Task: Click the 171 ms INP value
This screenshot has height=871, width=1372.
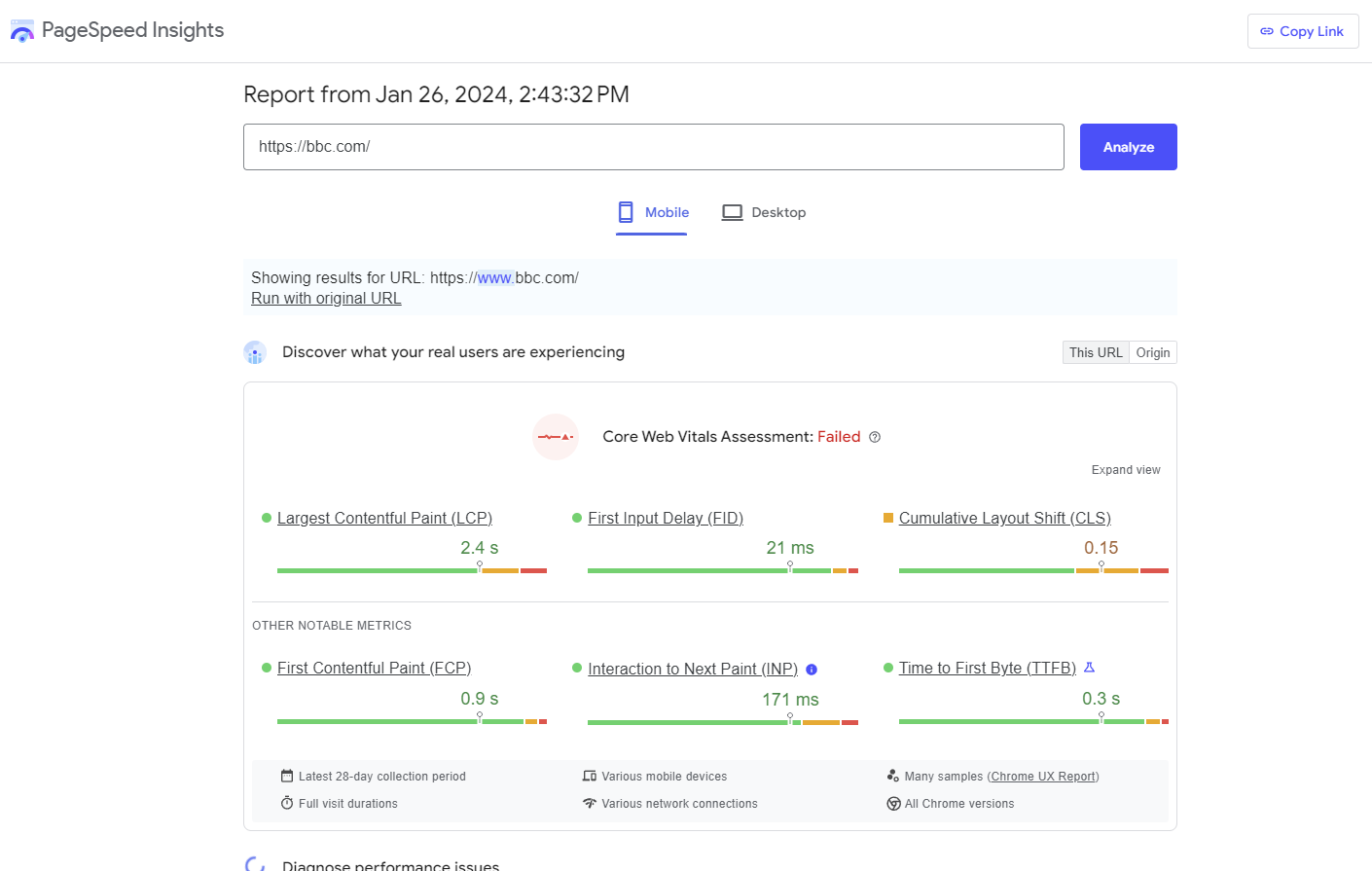Action: [x=790, y=700]
